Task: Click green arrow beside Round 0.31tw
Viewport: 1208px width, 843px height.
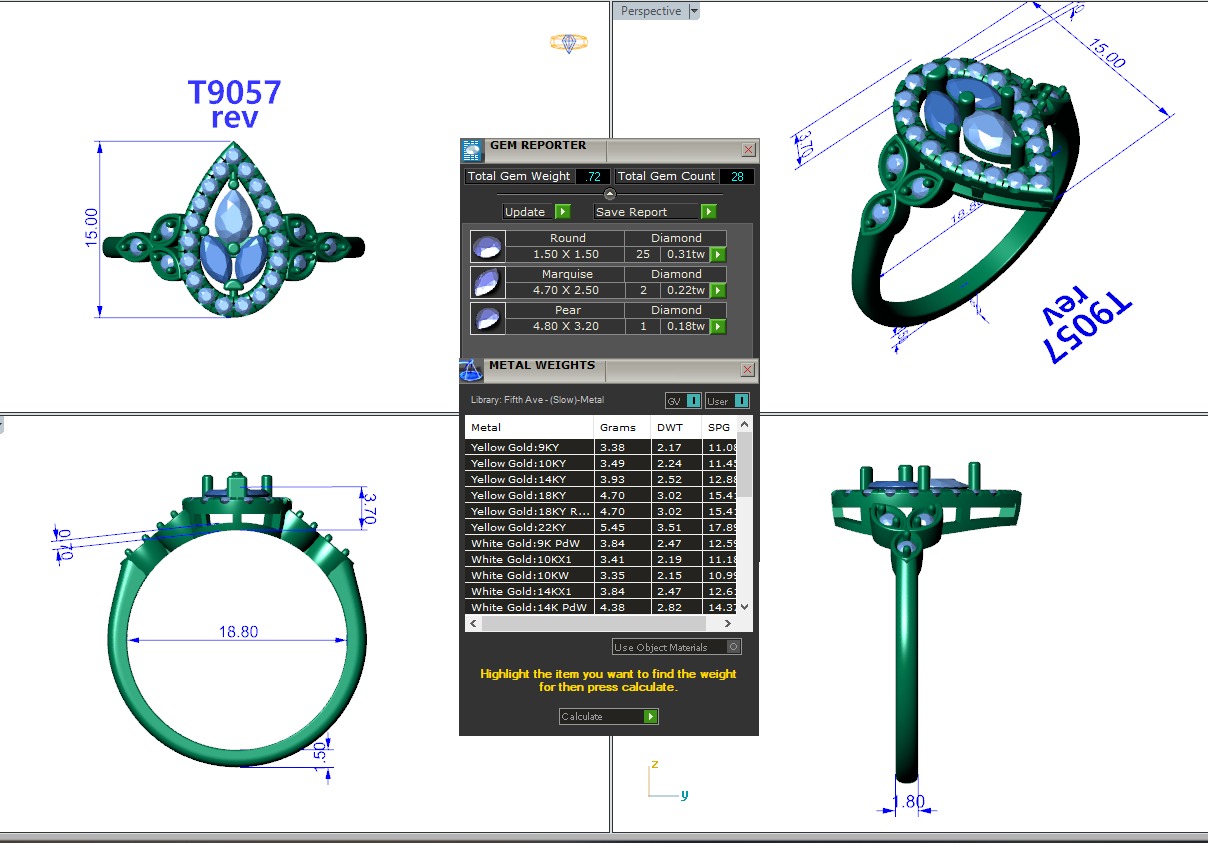Action: pyautogui.click(x=718, y=255)
